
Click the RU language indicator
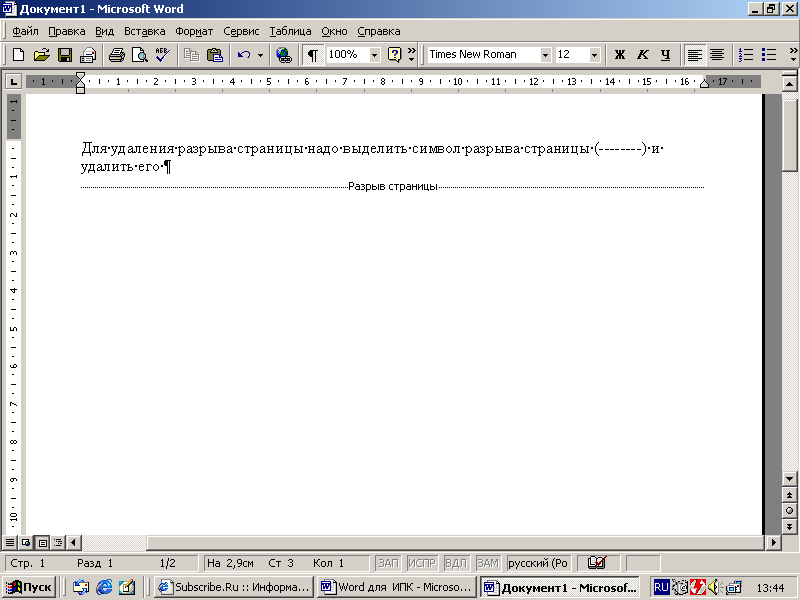661,587
